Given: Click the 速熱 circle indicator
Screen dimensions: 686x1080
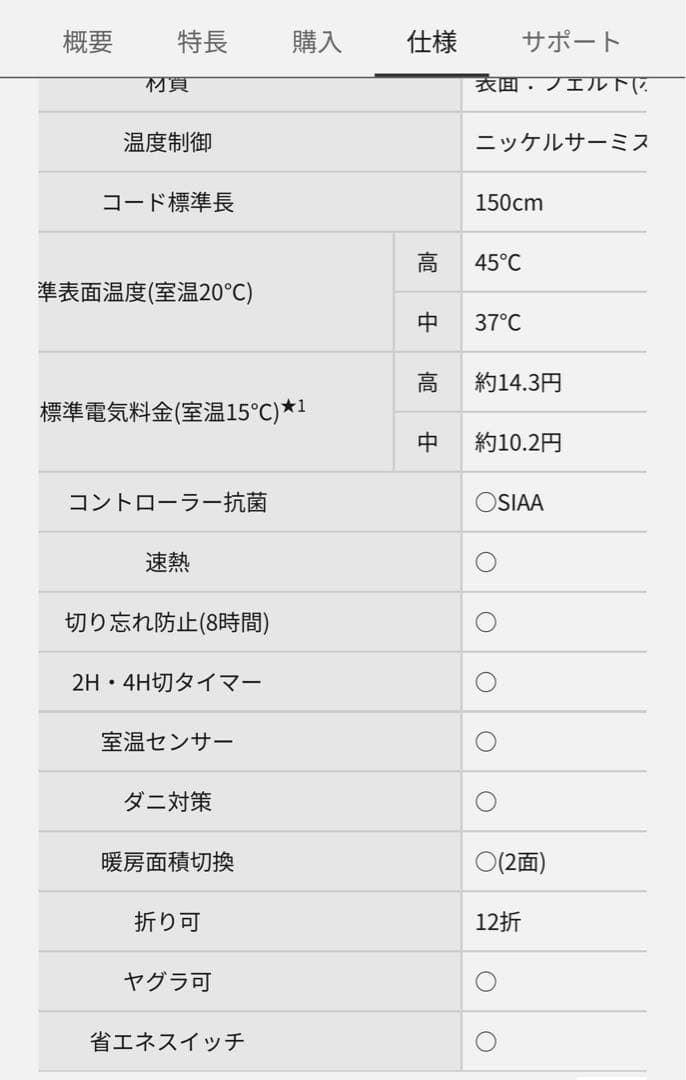Looking at the screenshot, I should click(486, 562).
